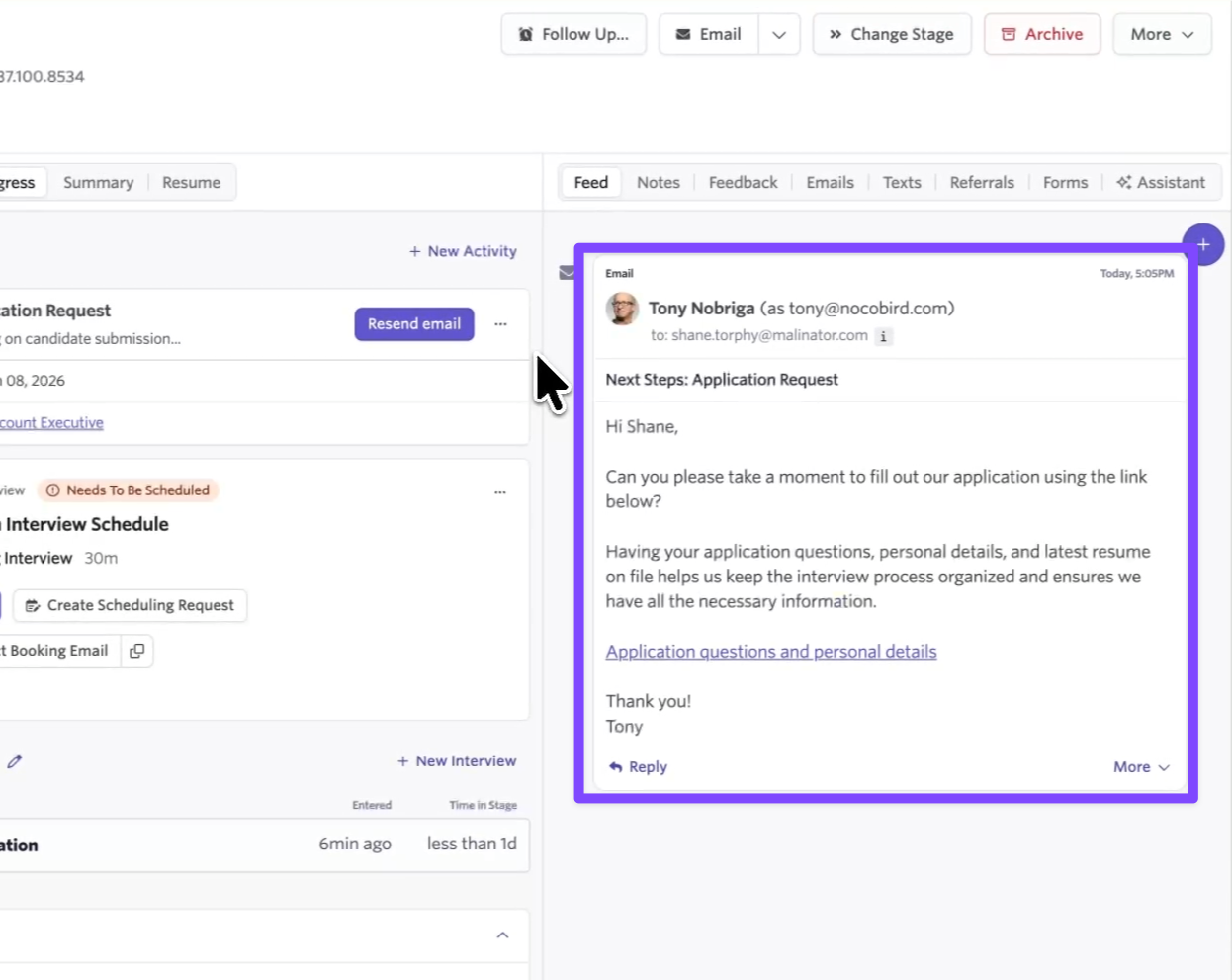The height and width of the screenshot is (980, 1232).
Task: Open Application questions and personal details link
Action: click(x=770, y=652)
